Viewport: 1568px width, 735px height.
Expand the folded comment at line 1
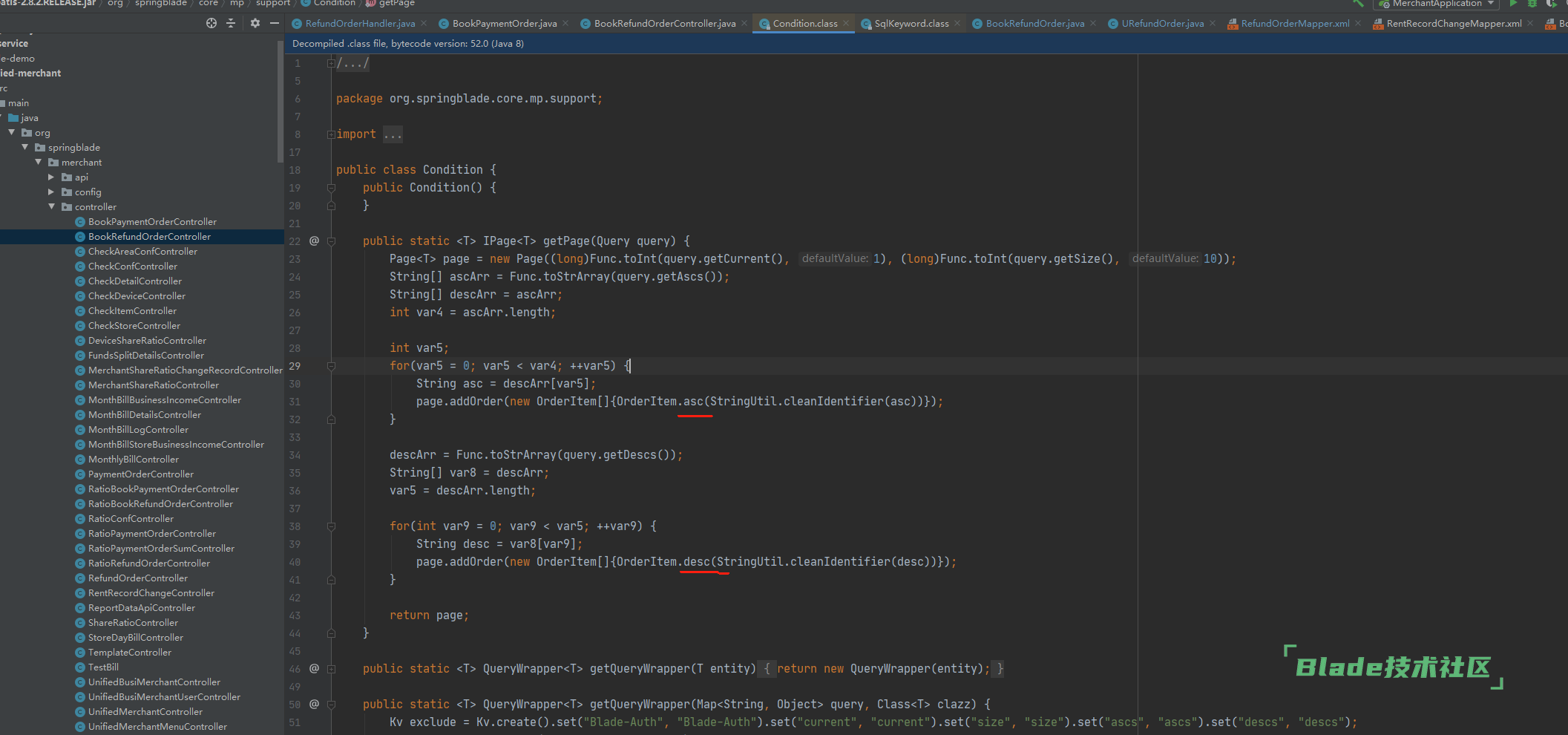(331, 63)
